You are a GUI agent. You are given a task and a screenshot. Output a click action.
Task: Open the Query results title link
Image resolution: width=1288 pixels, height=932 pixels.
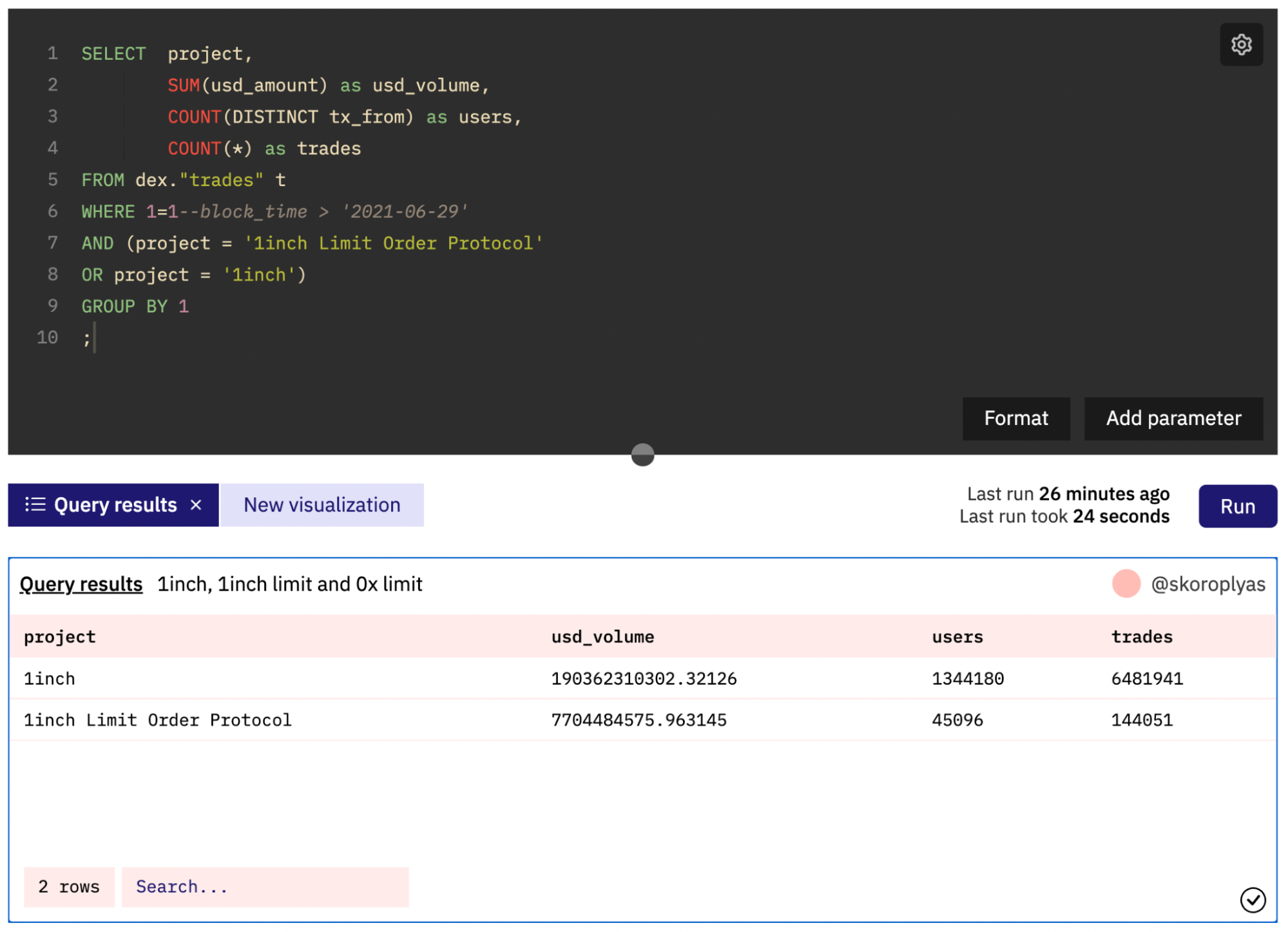click(81, 584)
